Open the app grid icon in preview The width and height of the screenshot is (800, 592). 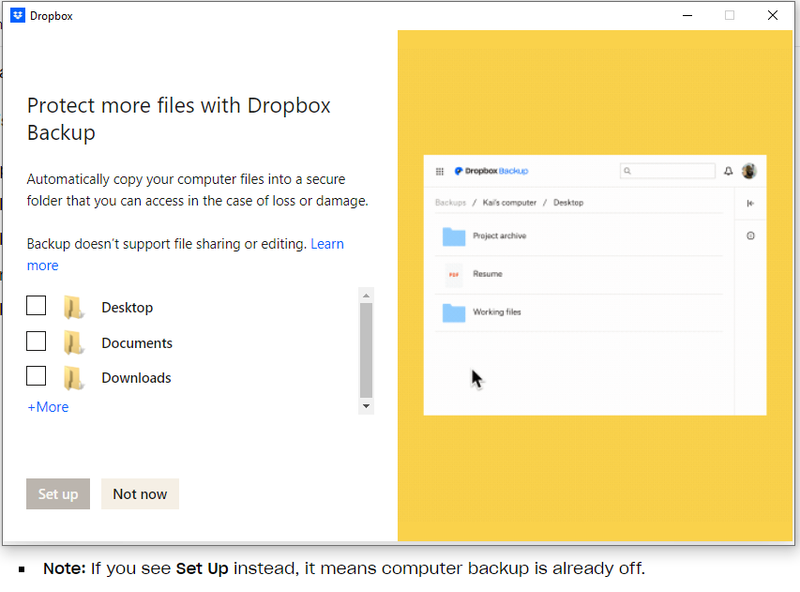pos(440,171)
